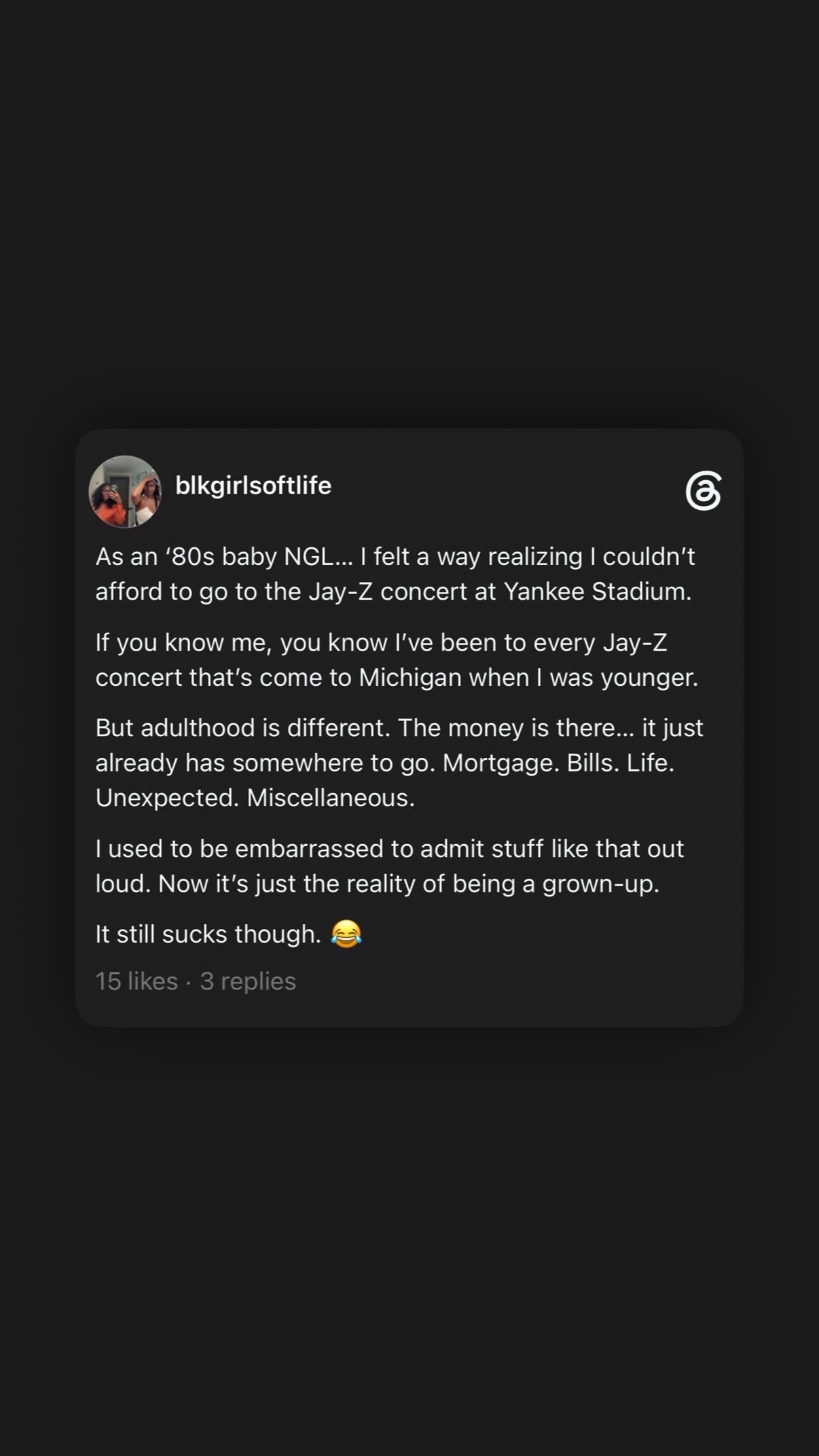Tap the blkgirlsoftlife profile picture
The width and height of the screenshot is (819, 1456).
(x=125, y=492)
